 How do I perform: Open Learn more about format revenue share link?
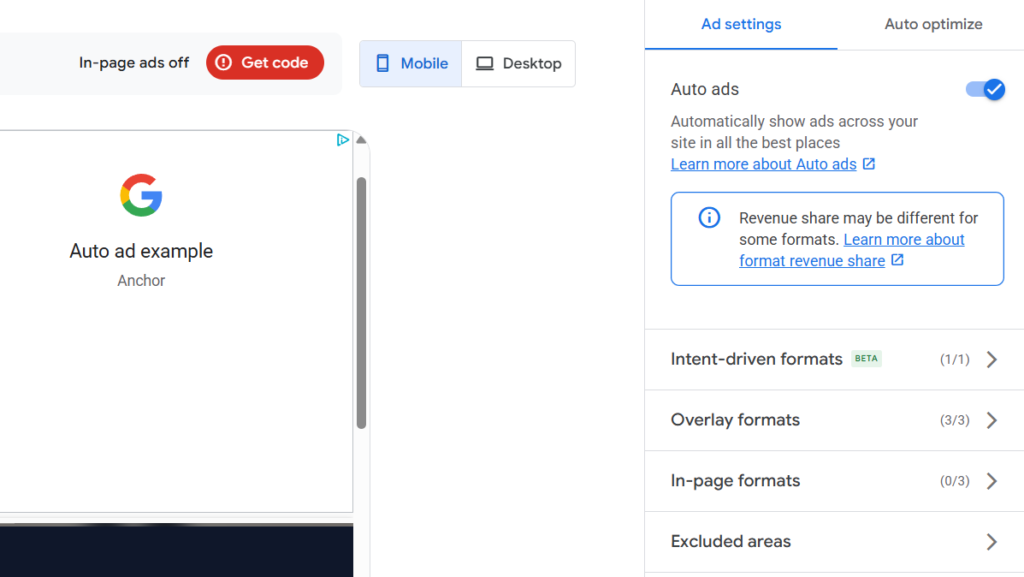point(852,250)
